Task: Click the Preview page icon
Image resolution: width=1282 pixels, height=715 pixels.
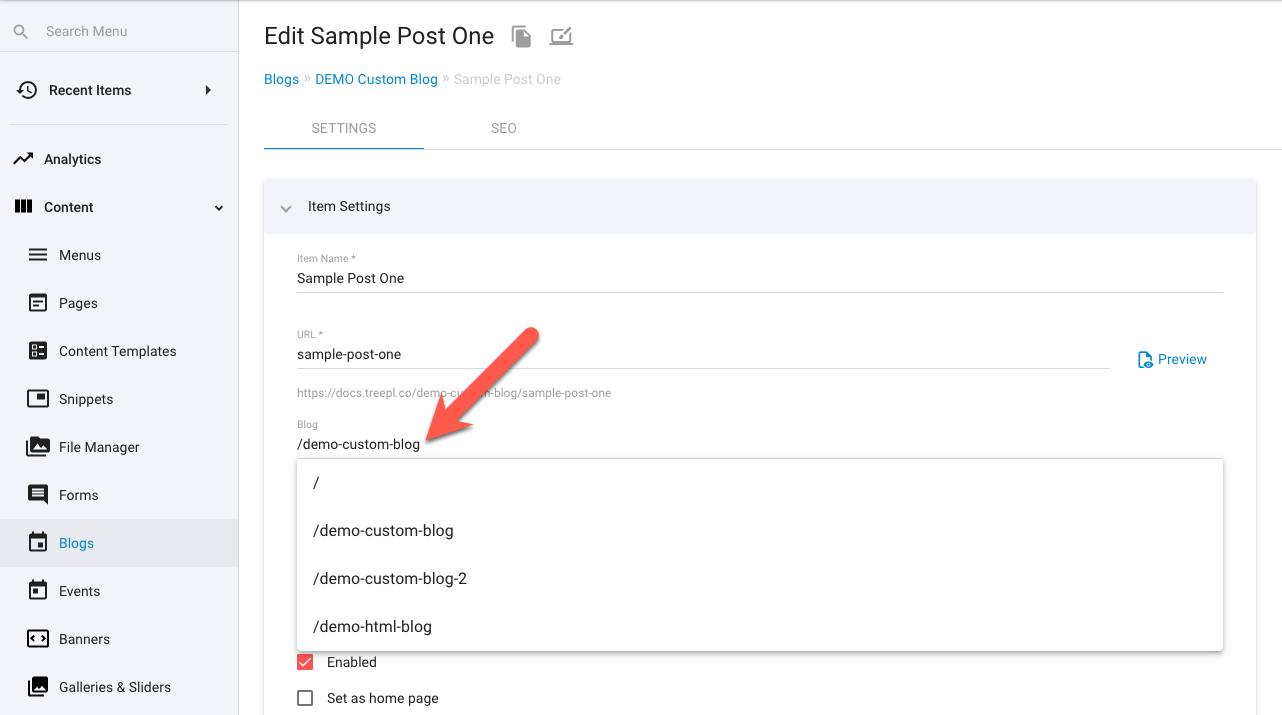Action: click(x=1146, y=360)
